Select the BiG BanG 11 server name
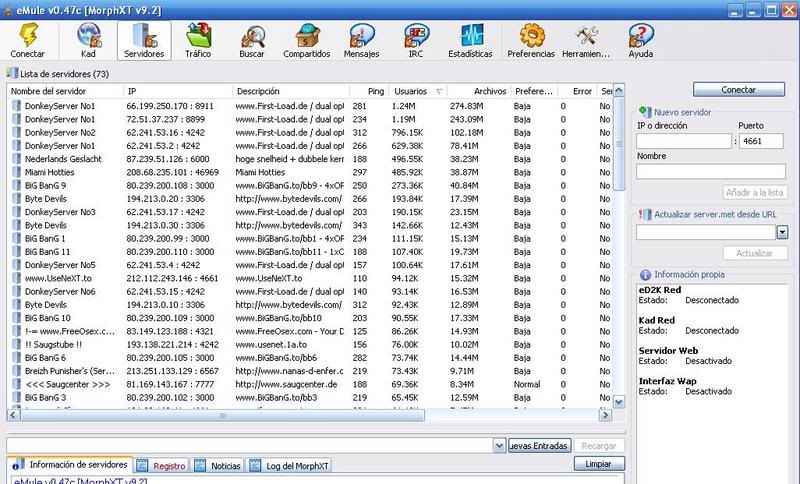800x484 pixels. 47,252
